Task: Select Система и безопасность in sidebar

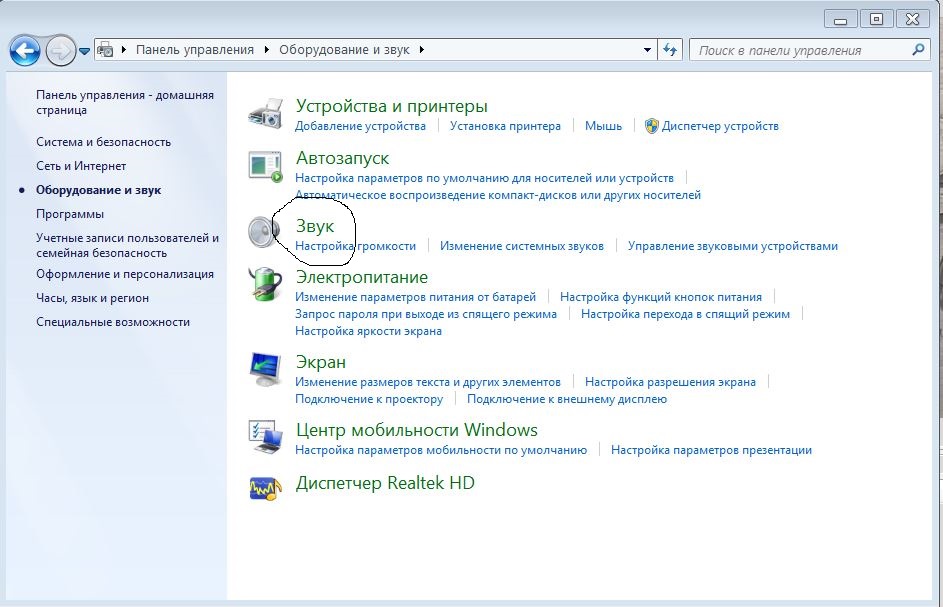Action: click(x=103, y=142)
